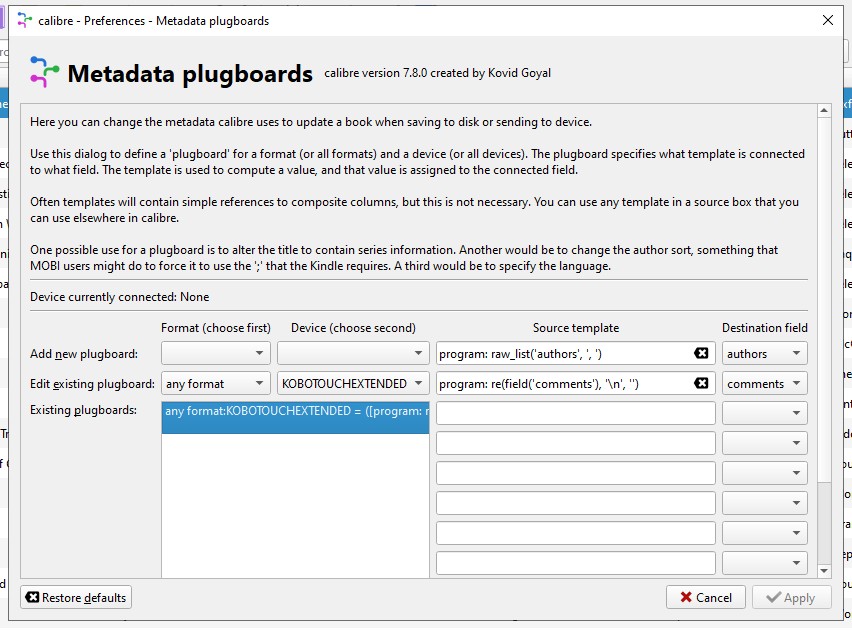852x631 pixels.
Task: Open Format dropdown for new plugboard
Action: click(x=216, y=353)
